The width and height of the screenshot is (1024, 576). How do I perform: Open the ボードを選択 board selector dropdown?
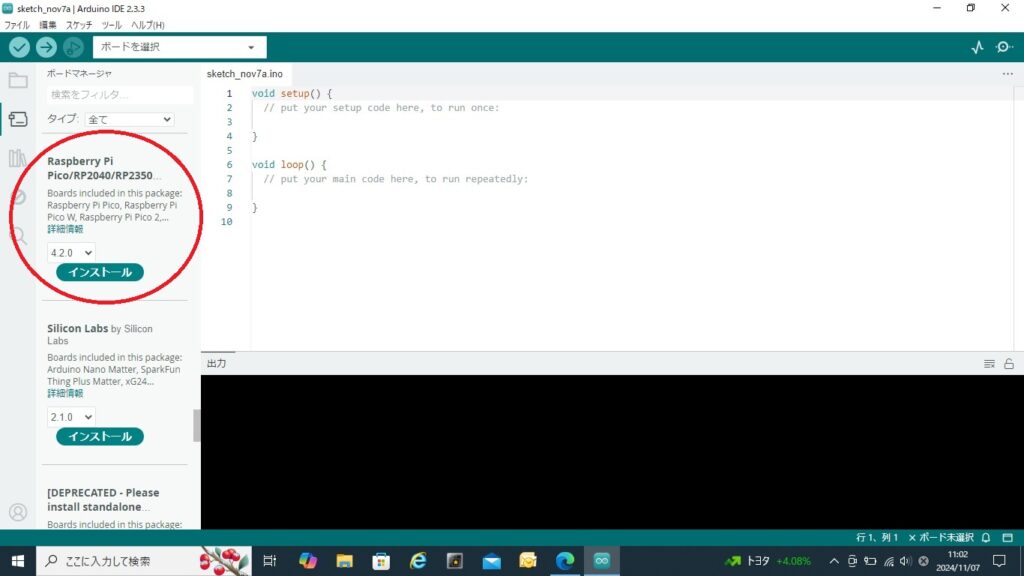point(180,47)
